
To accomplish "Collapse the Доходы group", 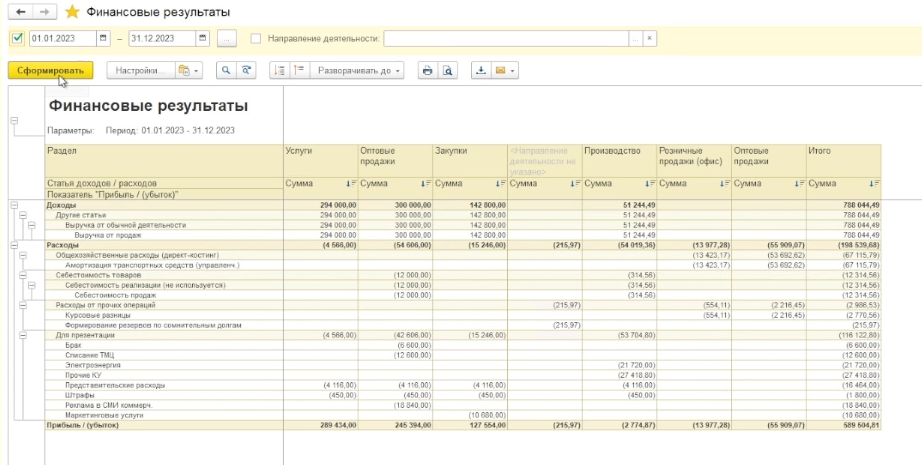I will point(14,205).
